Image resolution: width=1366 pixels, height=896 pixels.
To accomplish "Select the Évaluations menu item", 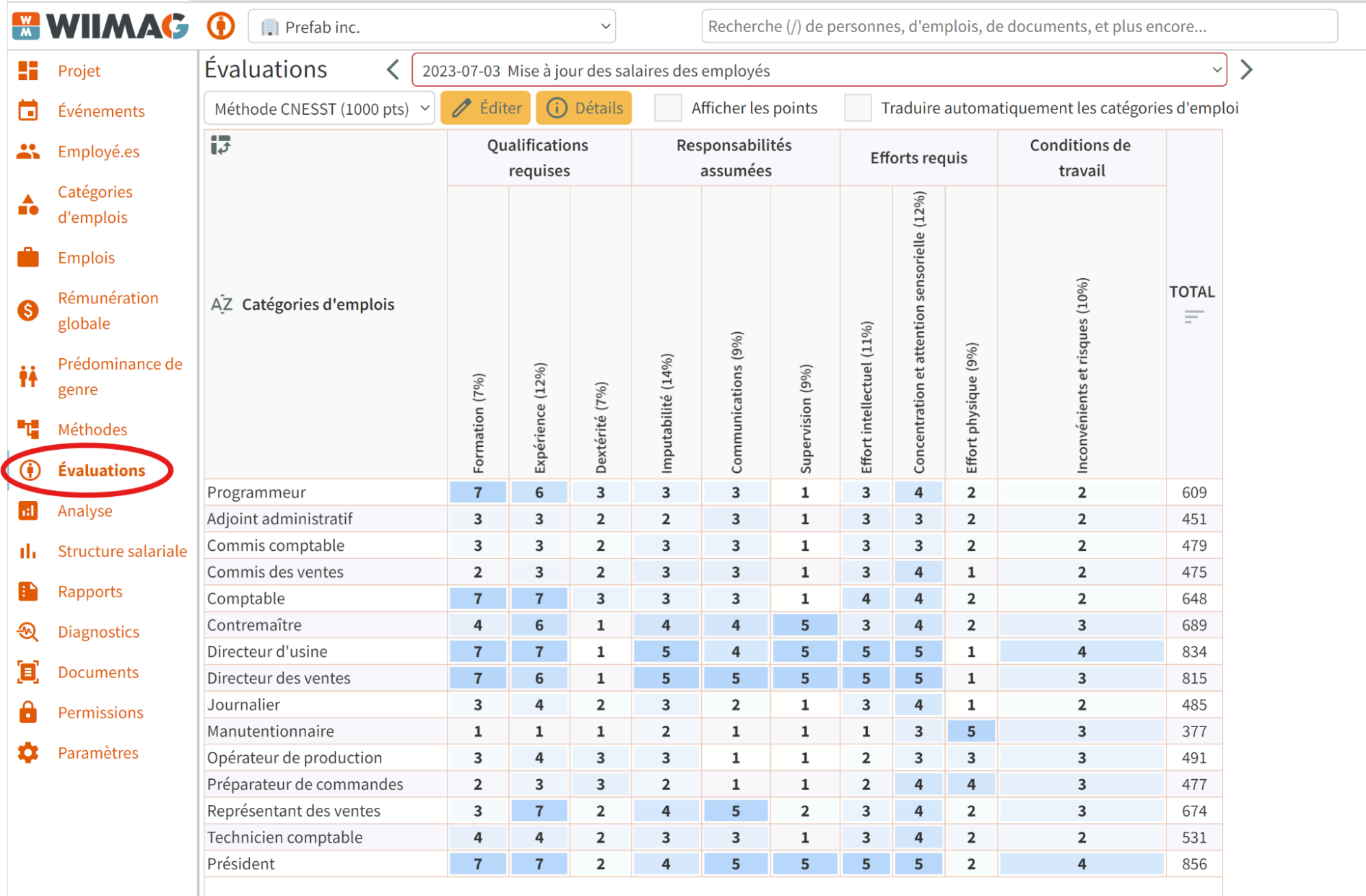I will tap(101, 470).
